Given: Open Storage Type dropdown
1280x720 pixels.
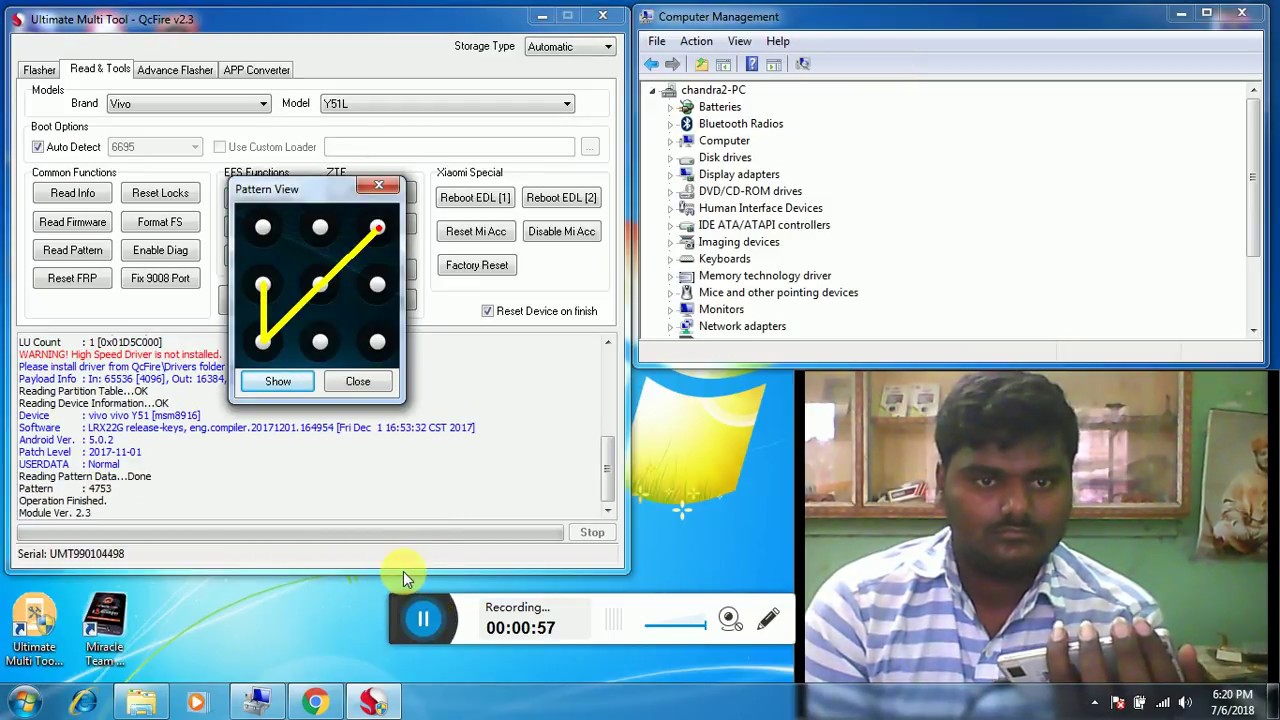Looking at the screenshot, I should 569,47.
